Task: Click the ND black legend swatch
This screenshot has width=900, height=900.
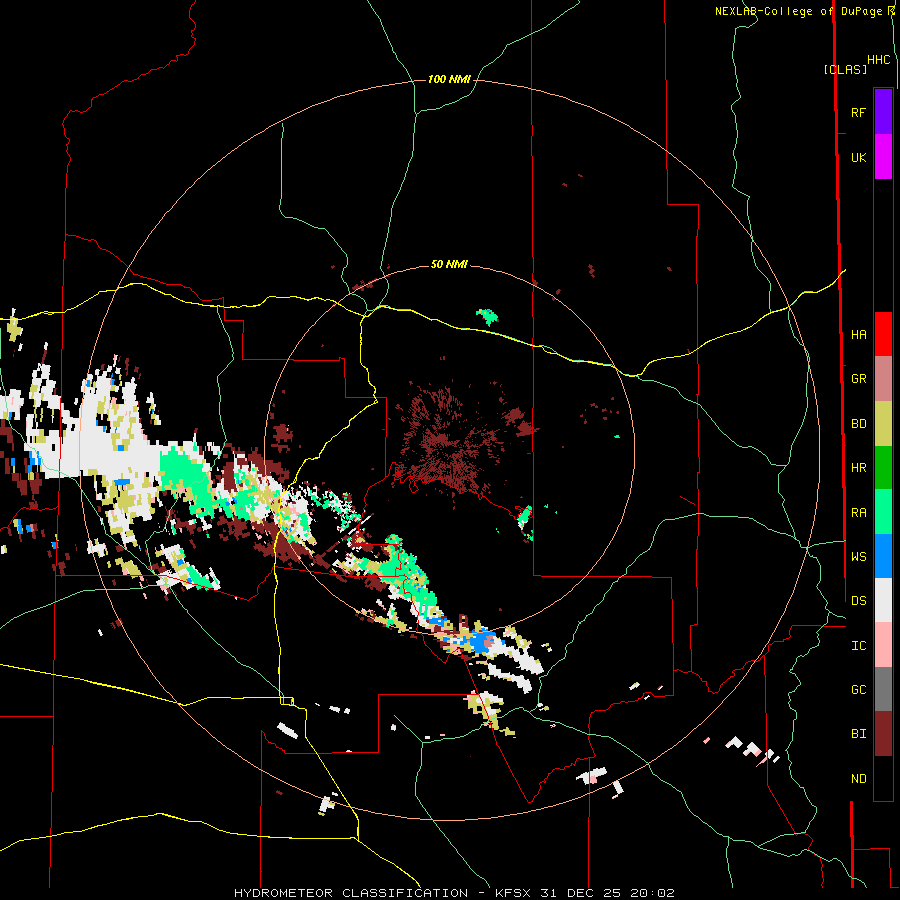Action: (x=883, y=778)
